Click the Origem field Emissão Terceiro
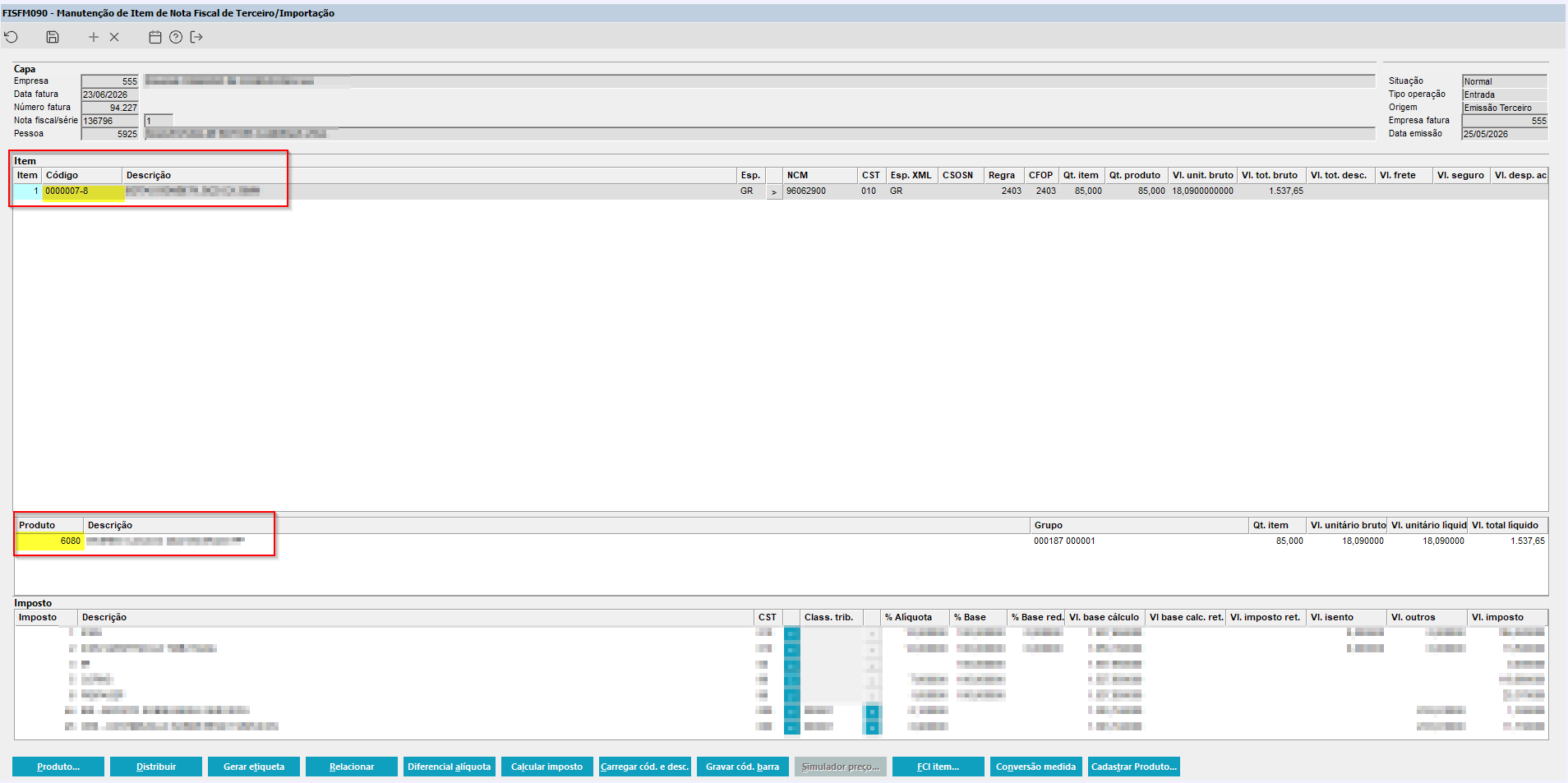1568x783 pixels. point(1505,108)
